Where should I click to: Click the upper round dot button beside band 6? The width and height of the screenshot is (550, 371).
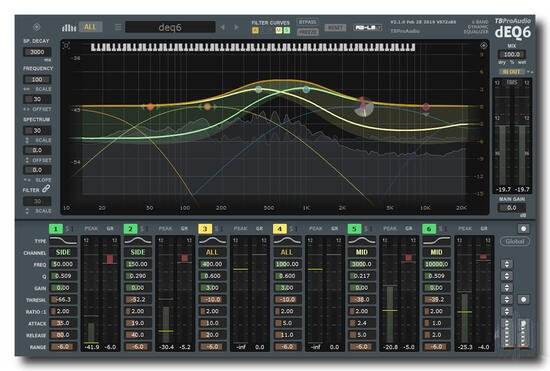pyautogui.click(x=523, y=229)
